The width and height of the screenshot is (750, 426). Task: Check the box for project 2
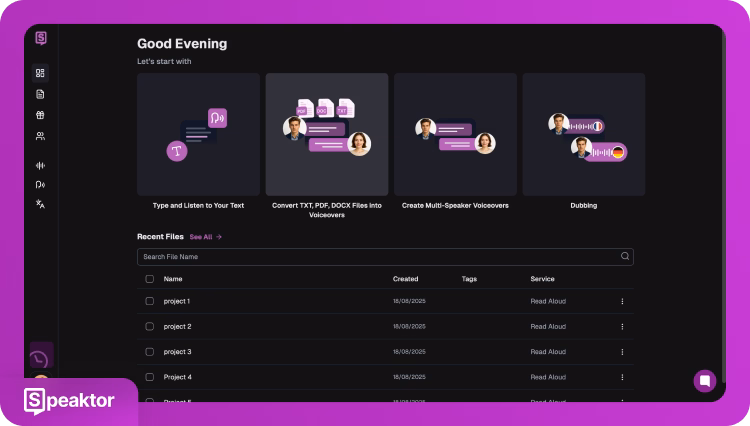point(150,327)
